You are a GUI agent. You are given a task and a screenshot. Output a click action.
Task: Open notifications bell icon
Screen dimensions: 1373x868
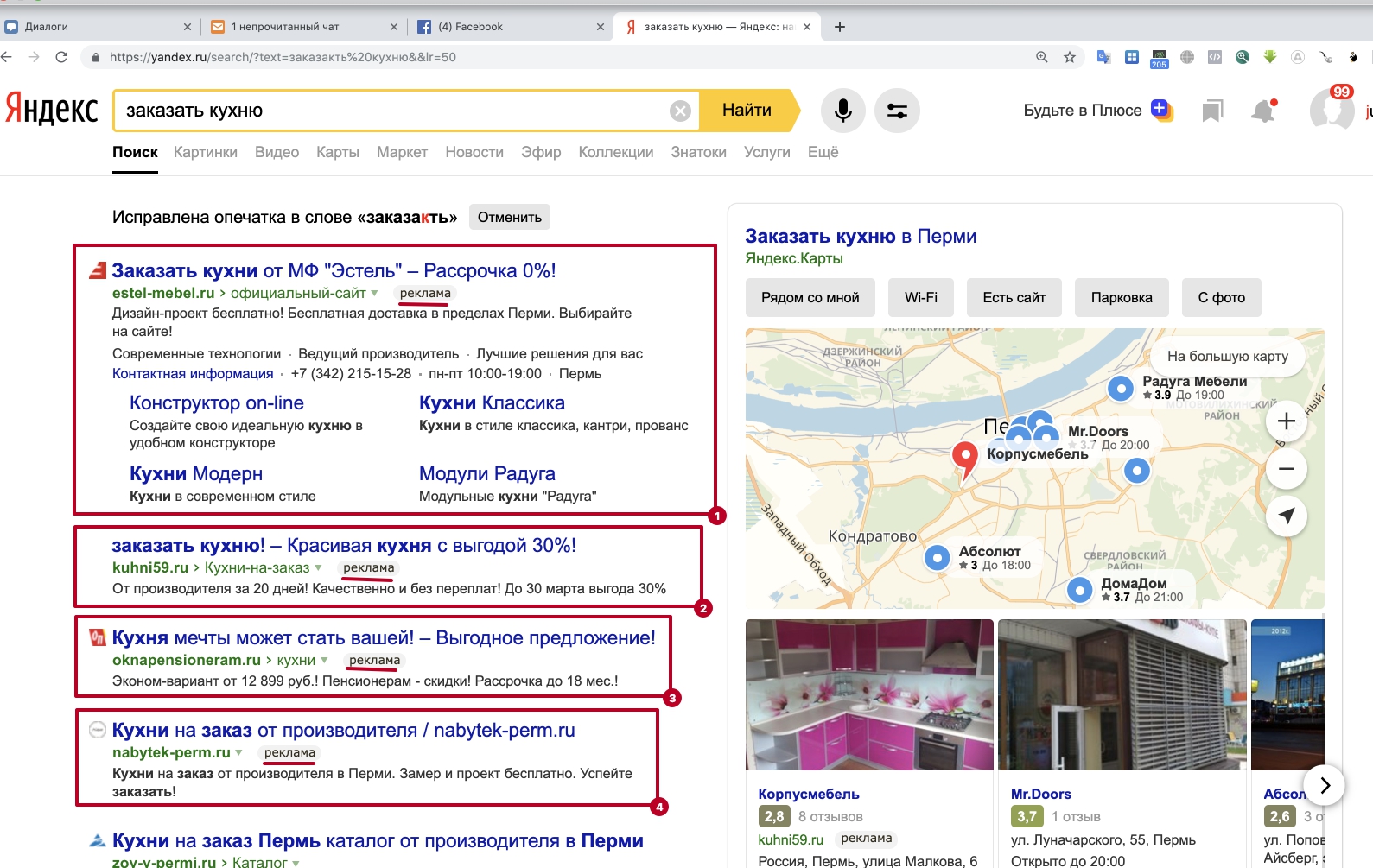point(1263,111)
